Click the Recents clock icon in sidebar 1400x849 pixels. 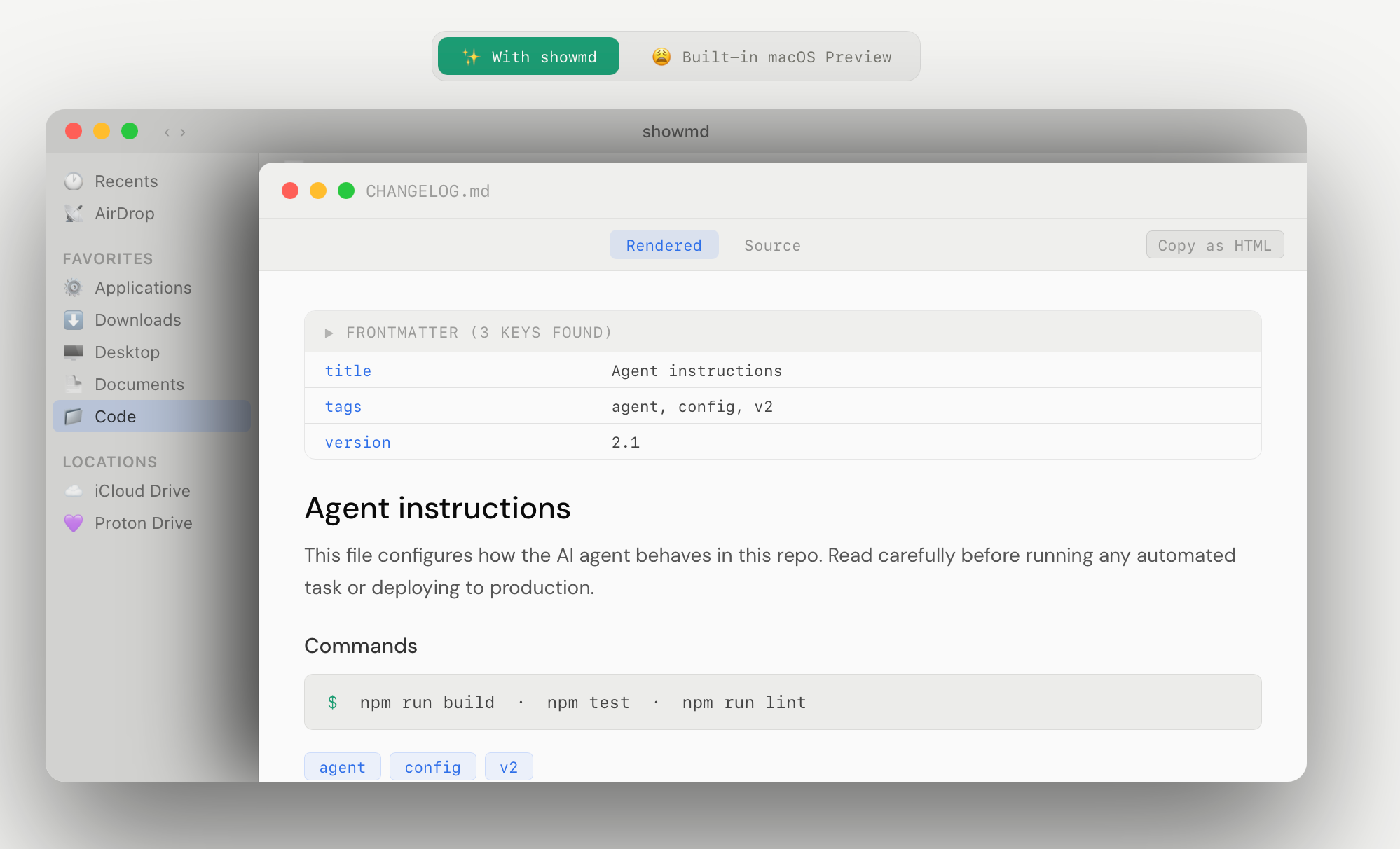(74, 181)
